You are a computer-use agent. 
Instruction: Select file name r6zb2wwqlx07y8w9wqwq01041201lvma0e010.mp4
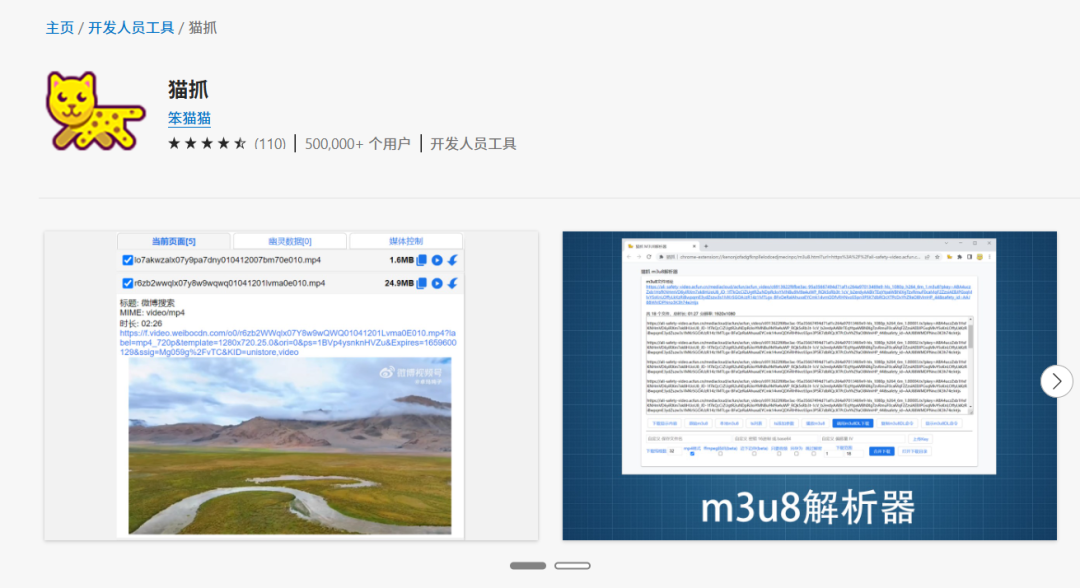pos(230,283)
